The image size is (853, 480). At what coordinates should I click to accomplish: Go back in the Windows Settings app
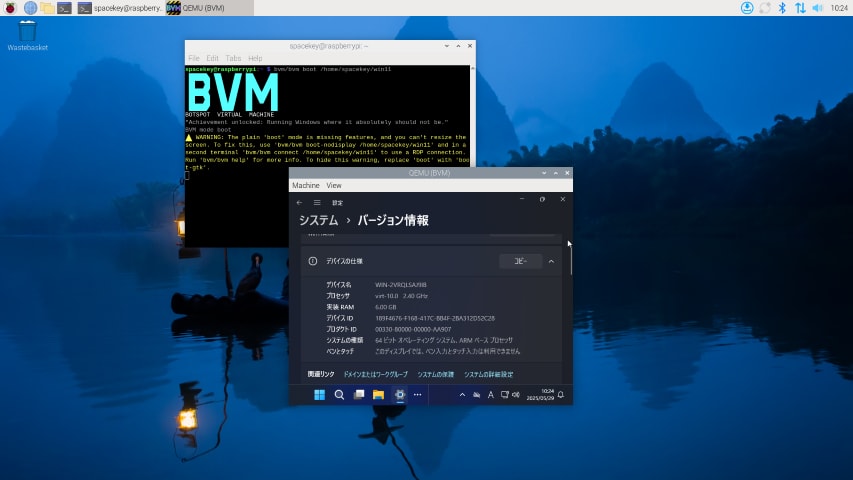pyautogui.click(x=299, y=202)
